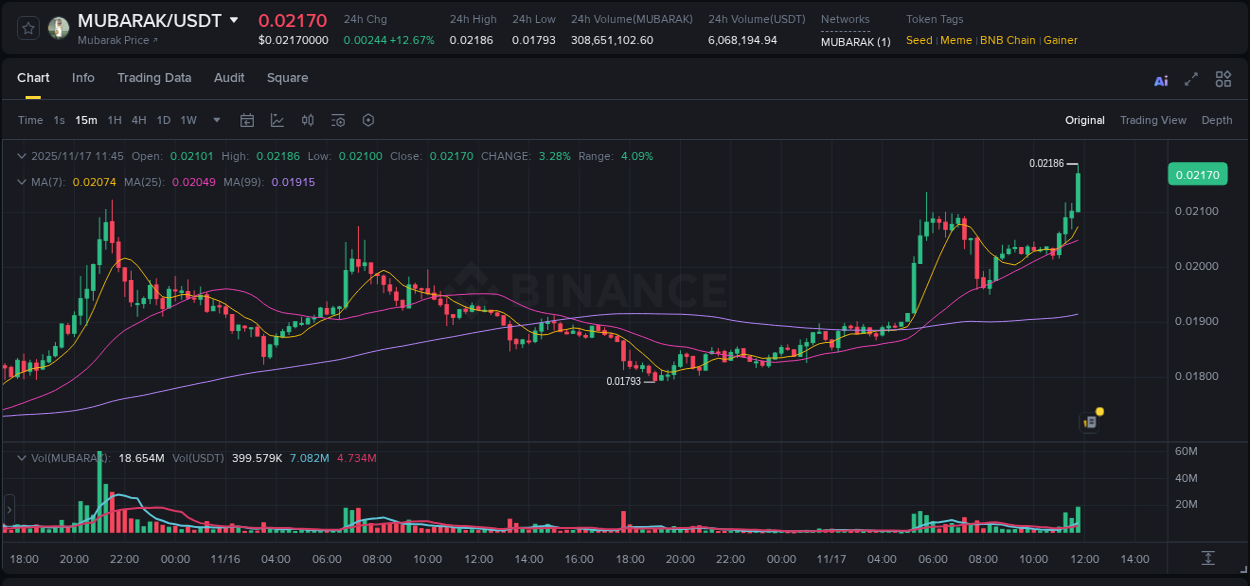This screenshot has width=1250, height=586.
Task: Launch the Ai chart assistant
Action: click(1160, 79)
